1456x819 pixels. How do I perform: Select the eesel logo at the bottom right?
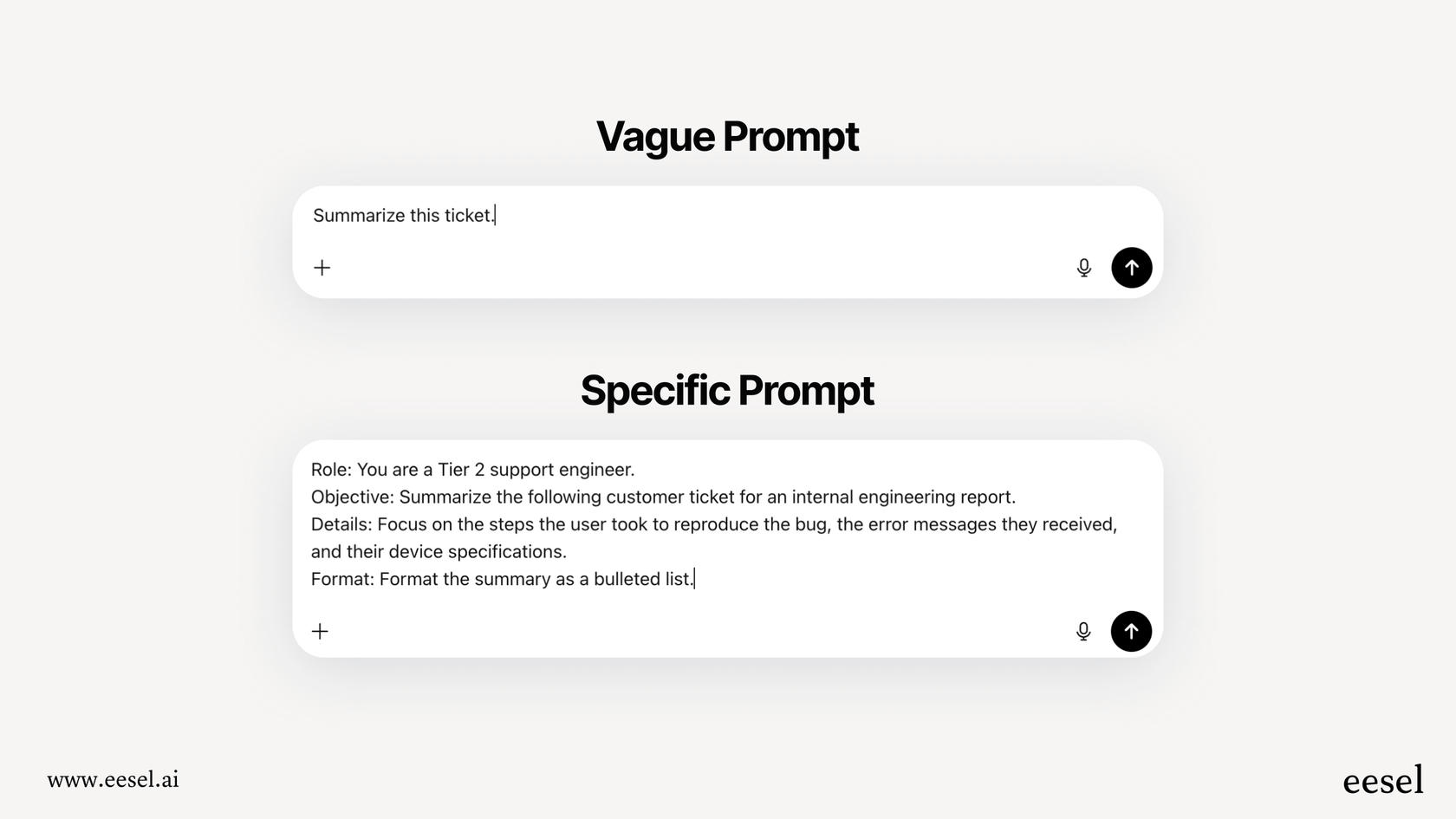coord(1384,779)
